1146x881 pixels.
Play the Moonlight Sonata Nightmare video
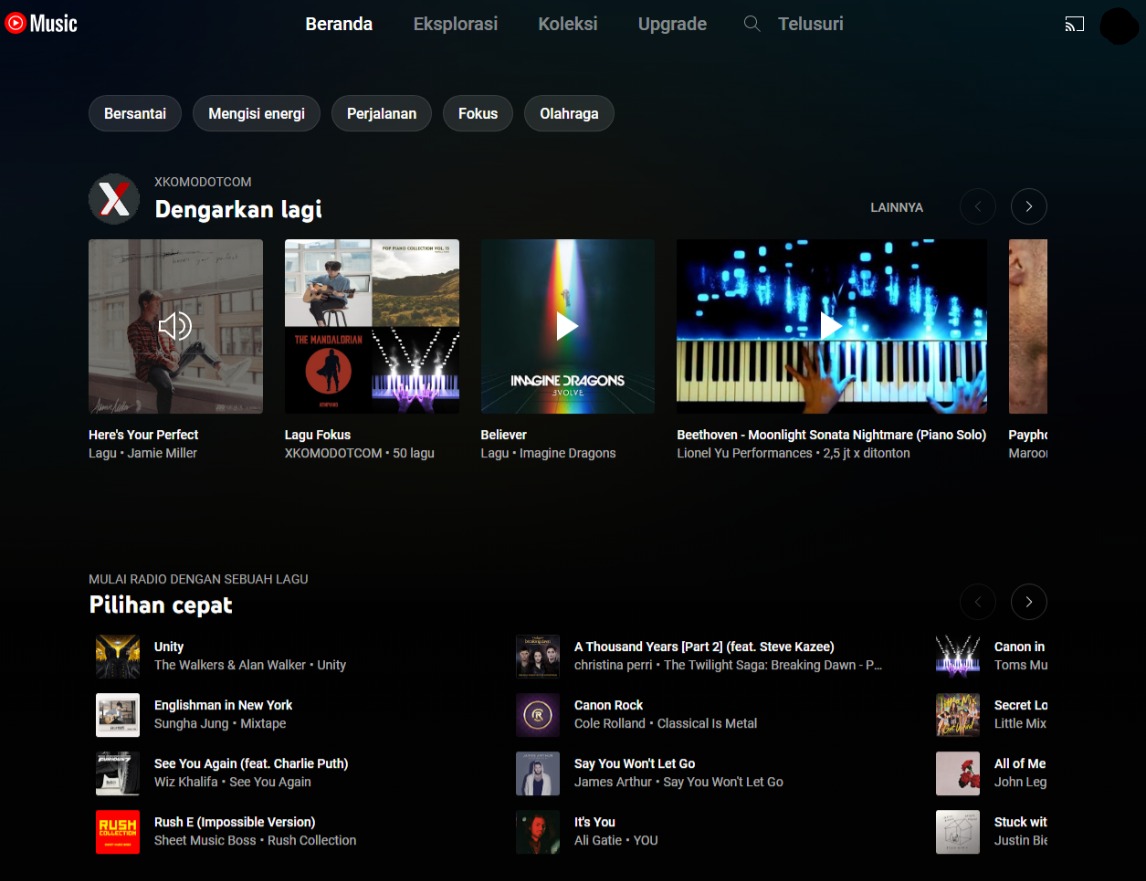[831, 326]
